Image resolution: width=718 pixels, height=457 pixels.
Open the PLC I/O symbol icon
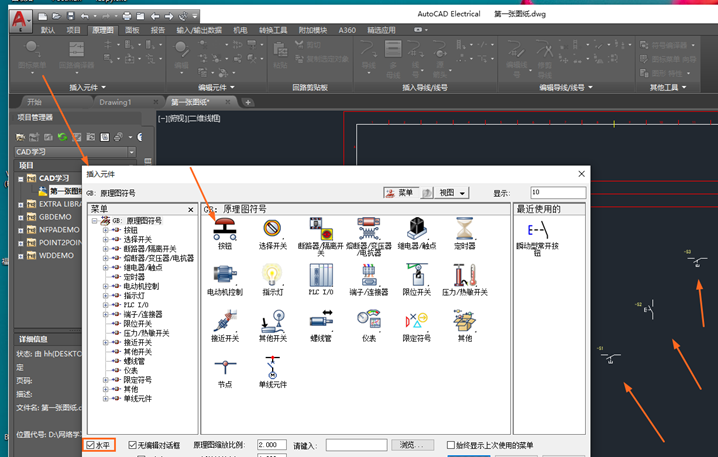click(x=321, y=275)
